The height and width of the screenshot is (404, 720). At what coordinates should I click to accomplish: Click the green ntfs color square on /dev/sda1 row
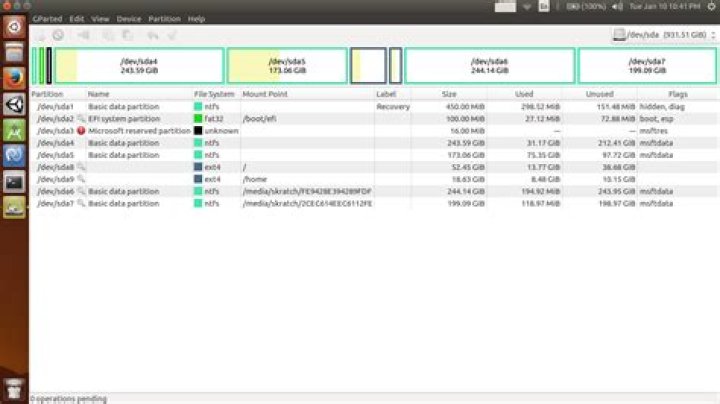click(198, 107)
